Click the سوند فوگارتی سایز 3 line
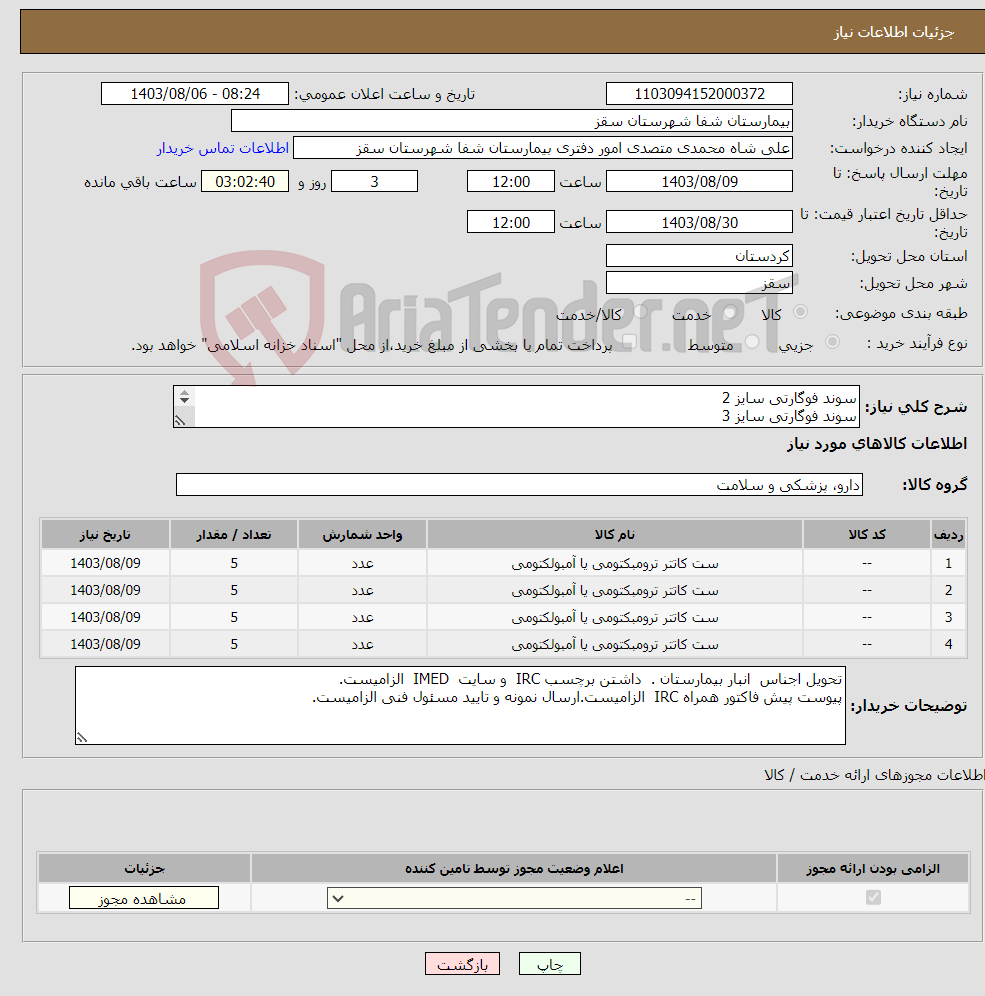The width and height of the screenshot is (985, 996). 789,416
